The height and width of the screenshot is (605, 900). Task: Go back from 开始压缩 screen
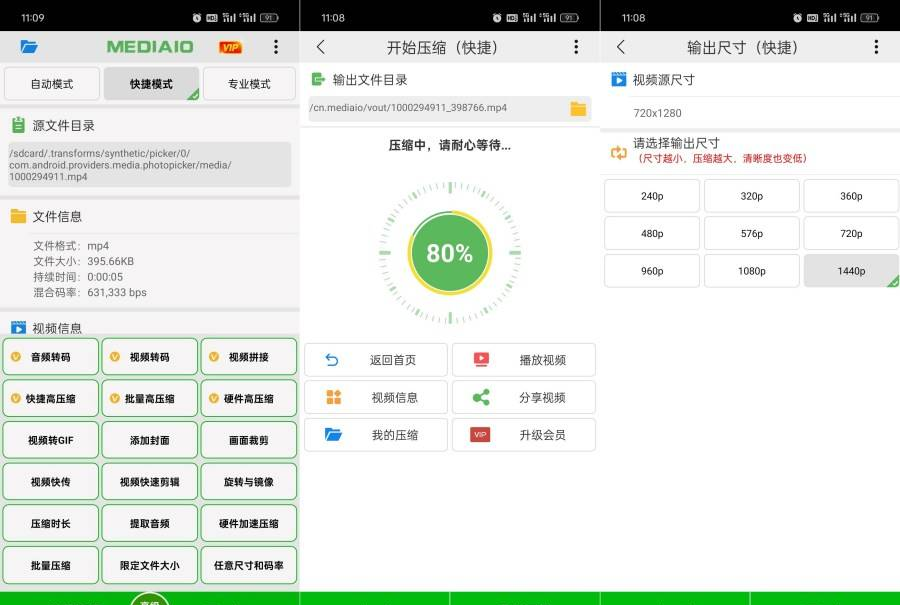click(x=321, y=47)
